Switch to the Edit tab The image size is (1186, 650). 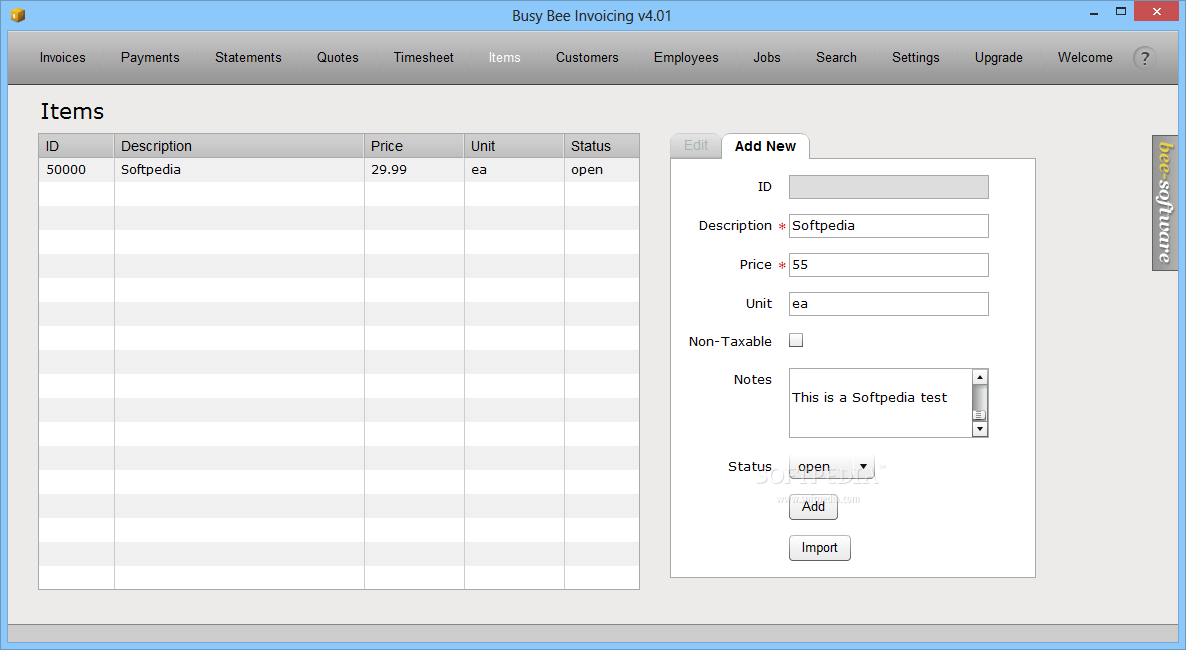(696, 145)
